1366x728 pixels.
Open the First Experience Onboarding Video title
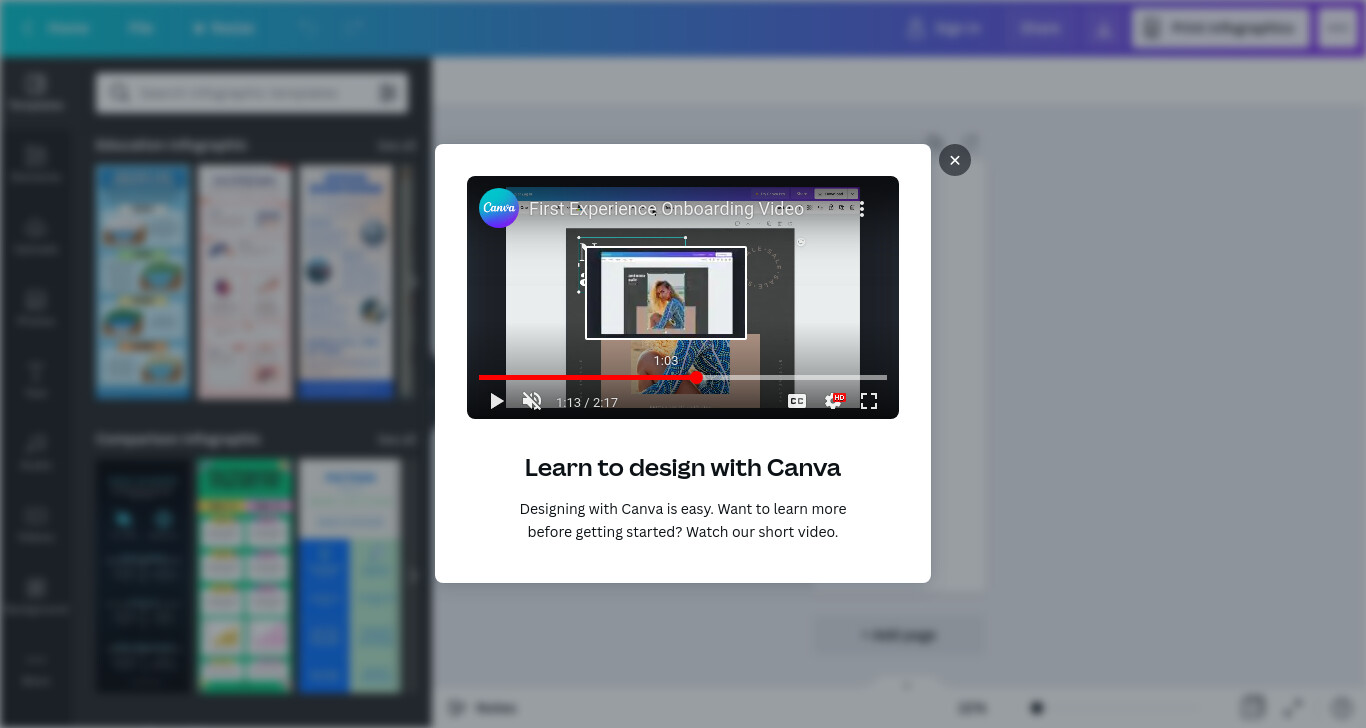tap(666, 209)
